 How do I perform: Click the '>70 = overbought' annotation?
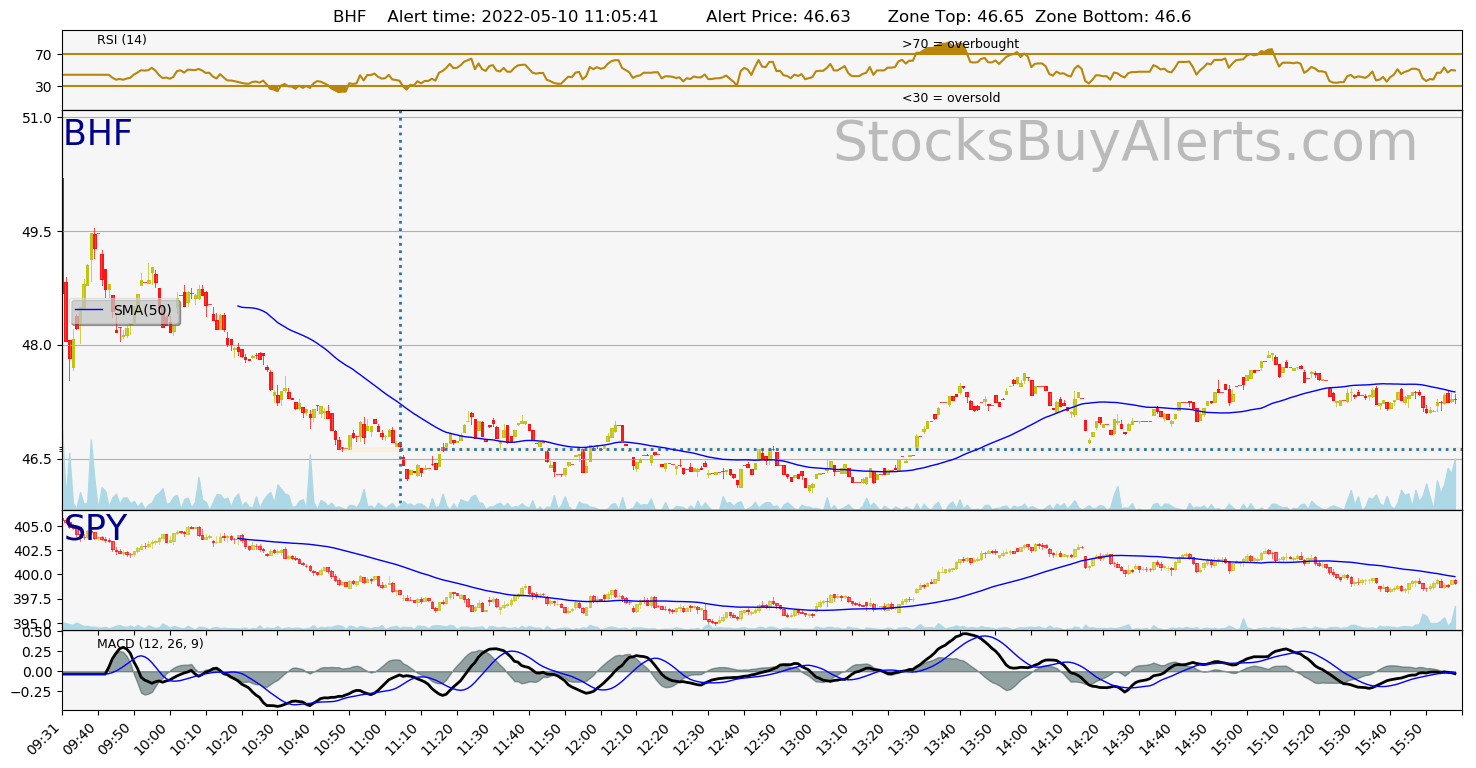(960, 44)
